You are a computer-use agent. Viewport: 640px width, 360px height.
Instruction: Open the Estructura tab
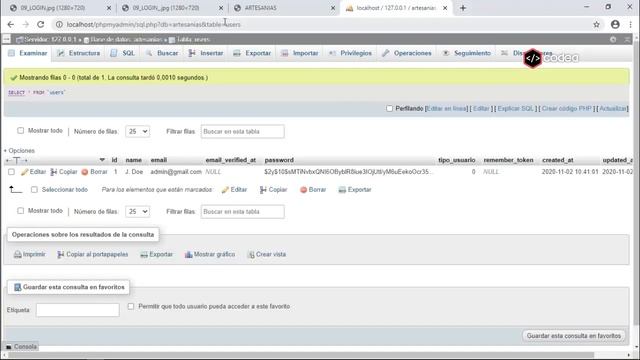pyautogui.click(x=79, y=53)
